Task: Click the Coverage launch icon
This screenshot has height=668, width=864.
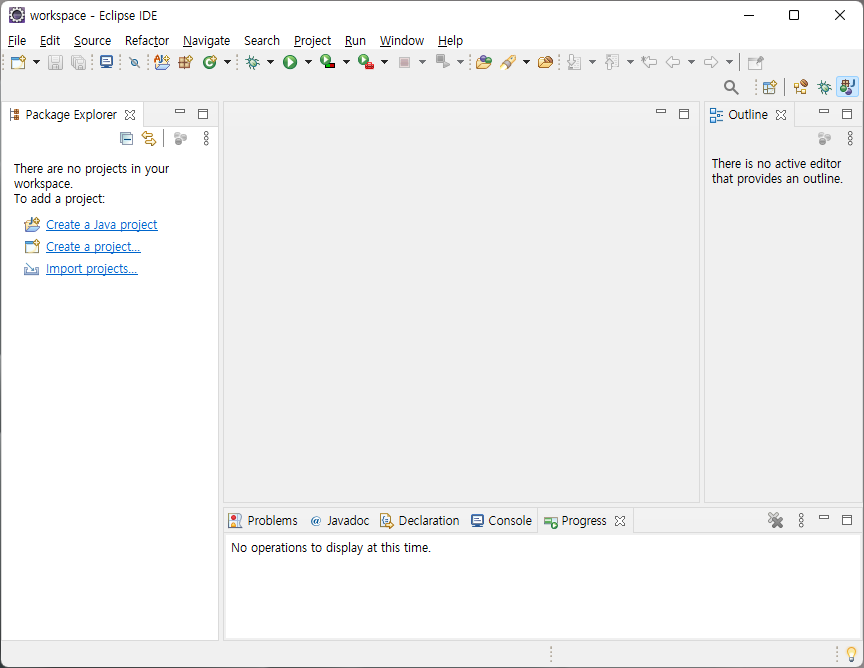Action: click(x=328, y=62)
